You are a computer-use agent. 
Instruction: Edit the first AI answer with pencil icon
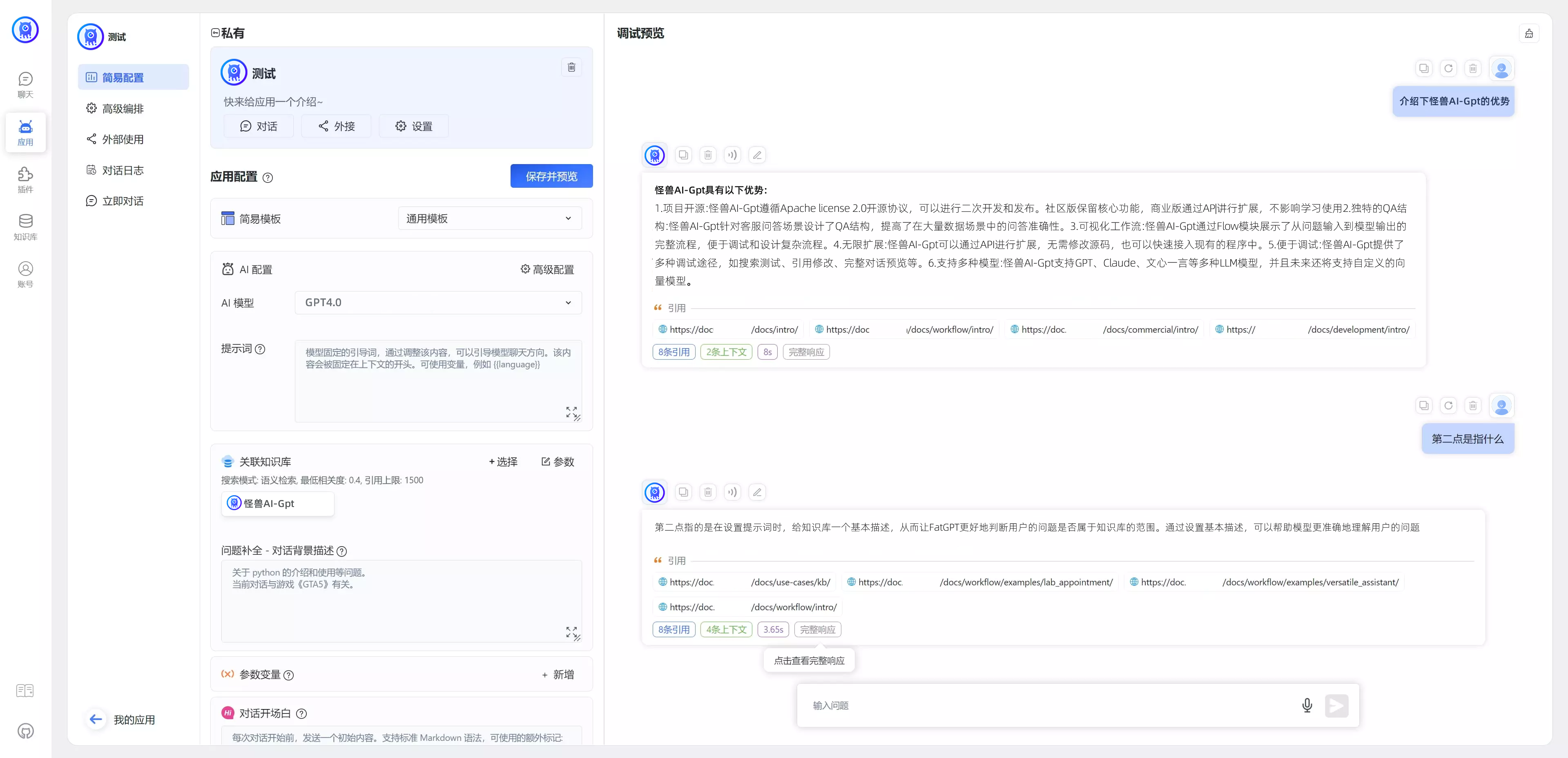(x=756, y=155)
